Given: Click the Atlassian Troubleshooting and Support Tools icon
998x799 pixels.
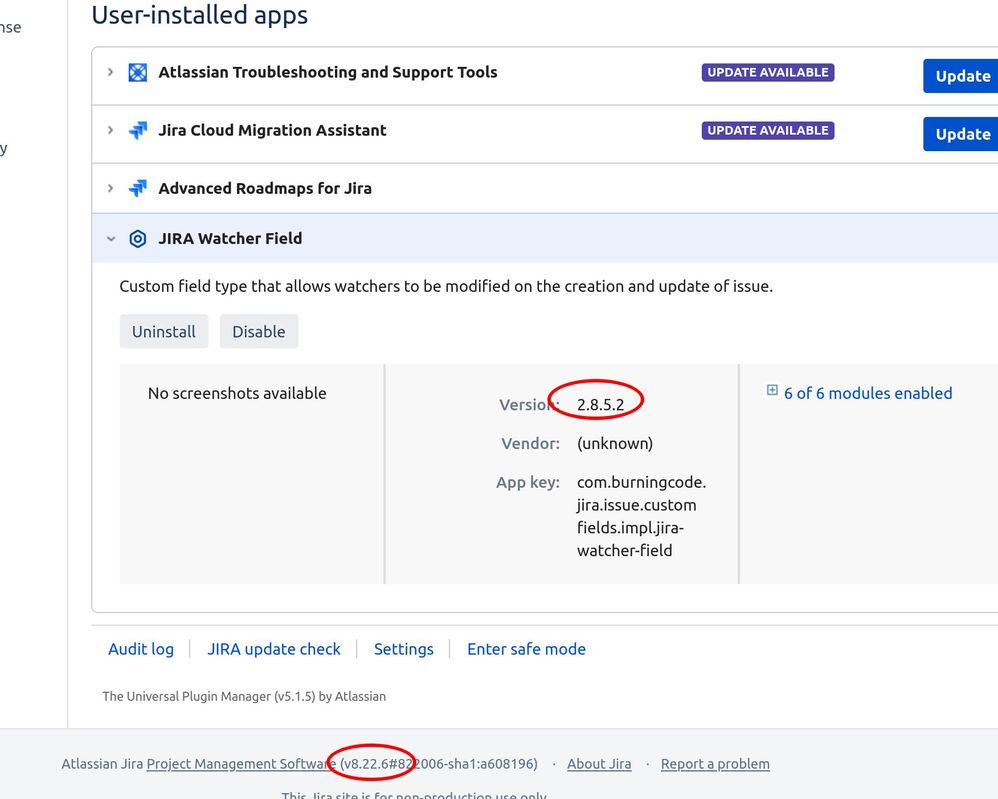Looking at the screenshot, I should [137, 73].
